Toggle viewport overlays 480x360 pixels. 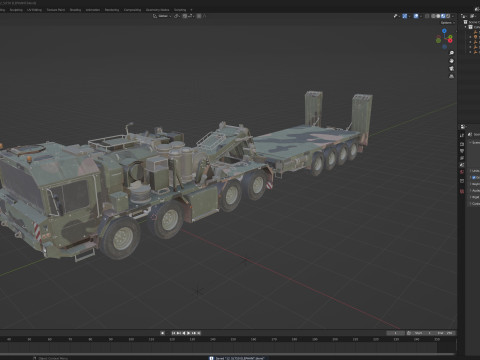point(416,16)
